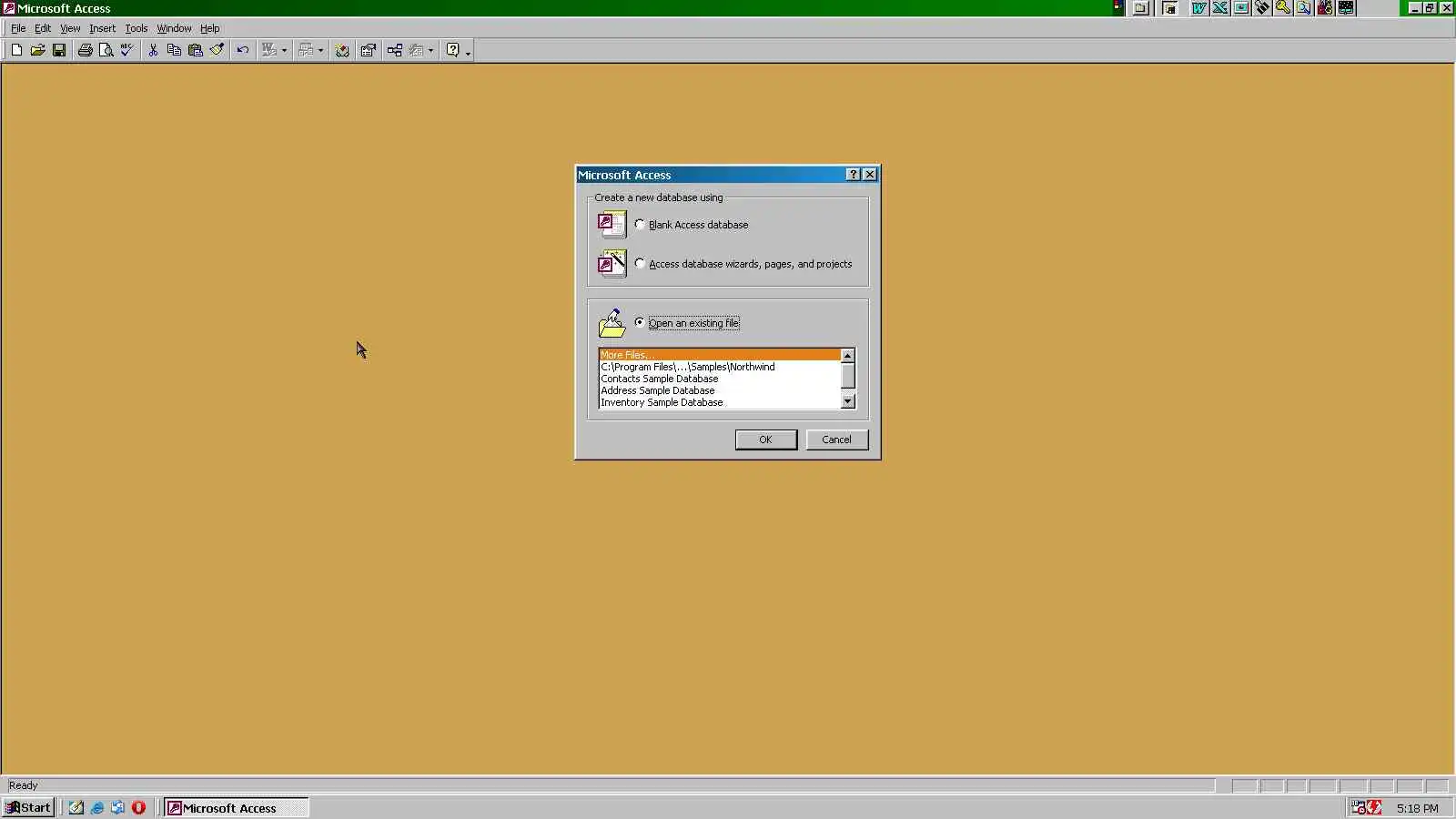Click the Properties toolbar icon
This screenshot has width=1456, height=819.
click(368, 50)
